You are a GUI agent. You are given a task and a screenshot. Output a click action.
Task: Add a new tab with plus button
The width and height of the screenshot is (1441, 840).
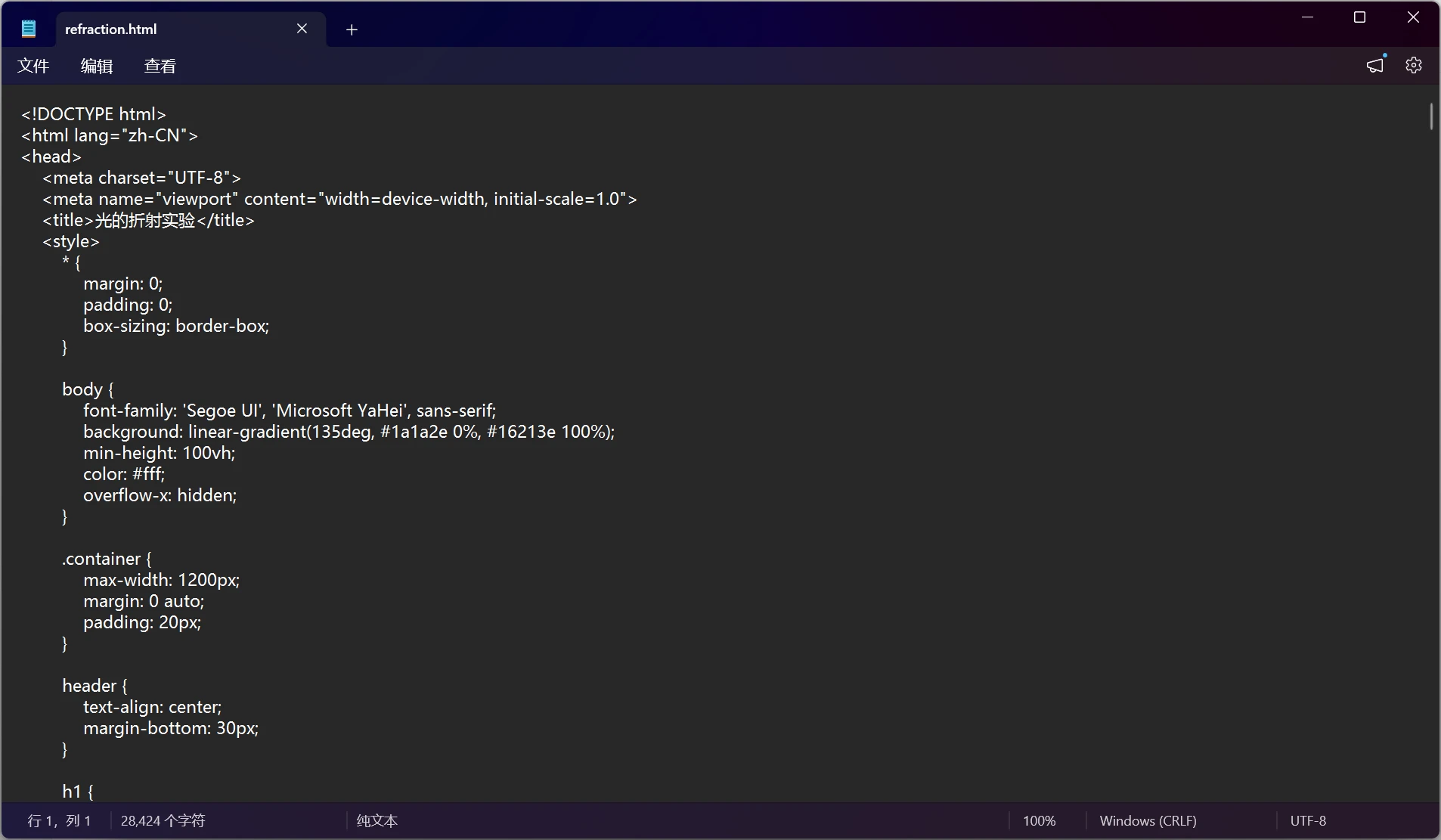pos(352,29)
